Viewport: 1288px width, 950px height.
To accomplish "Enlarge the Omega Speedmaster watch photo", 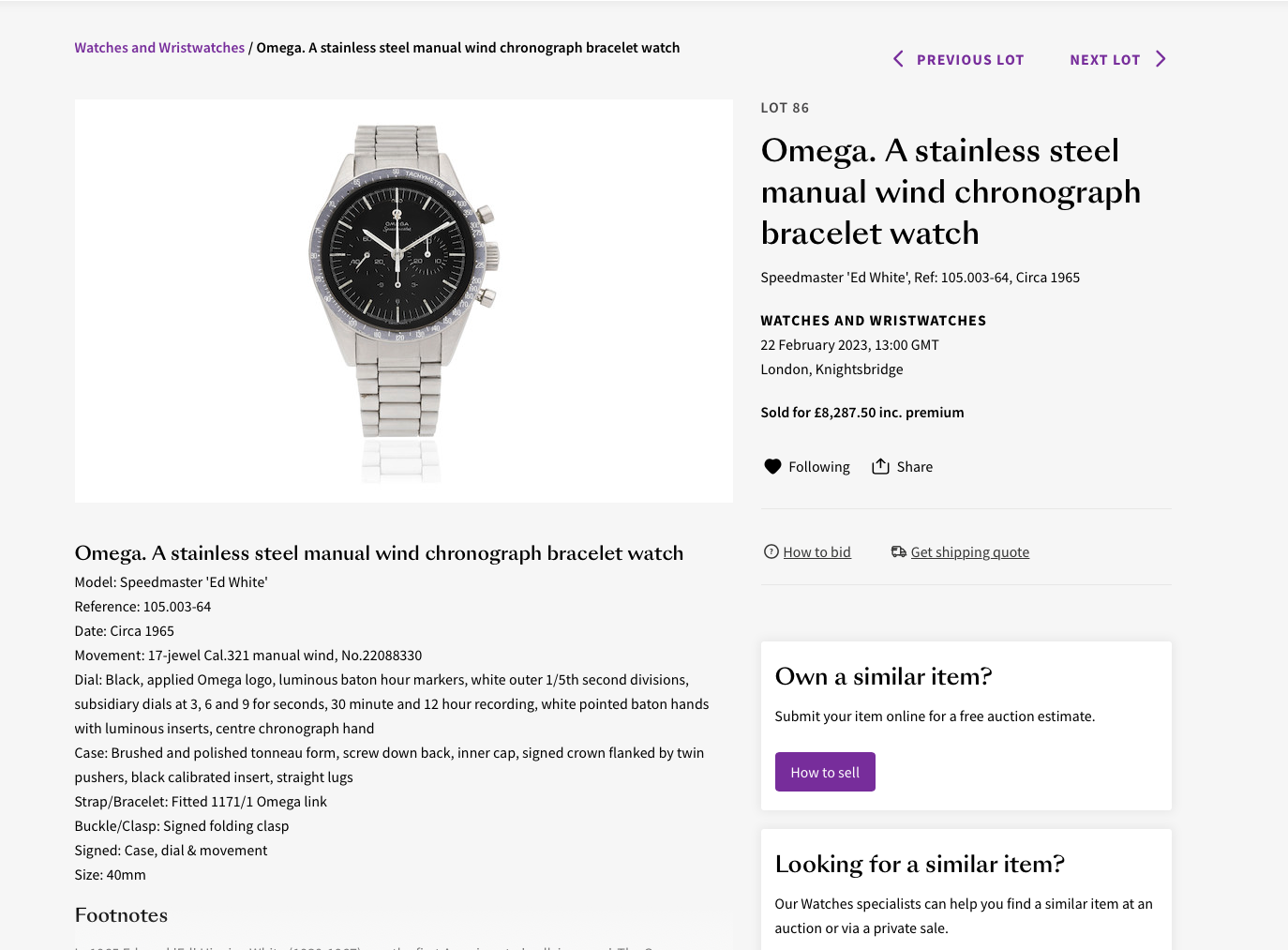I will point(404,300).
